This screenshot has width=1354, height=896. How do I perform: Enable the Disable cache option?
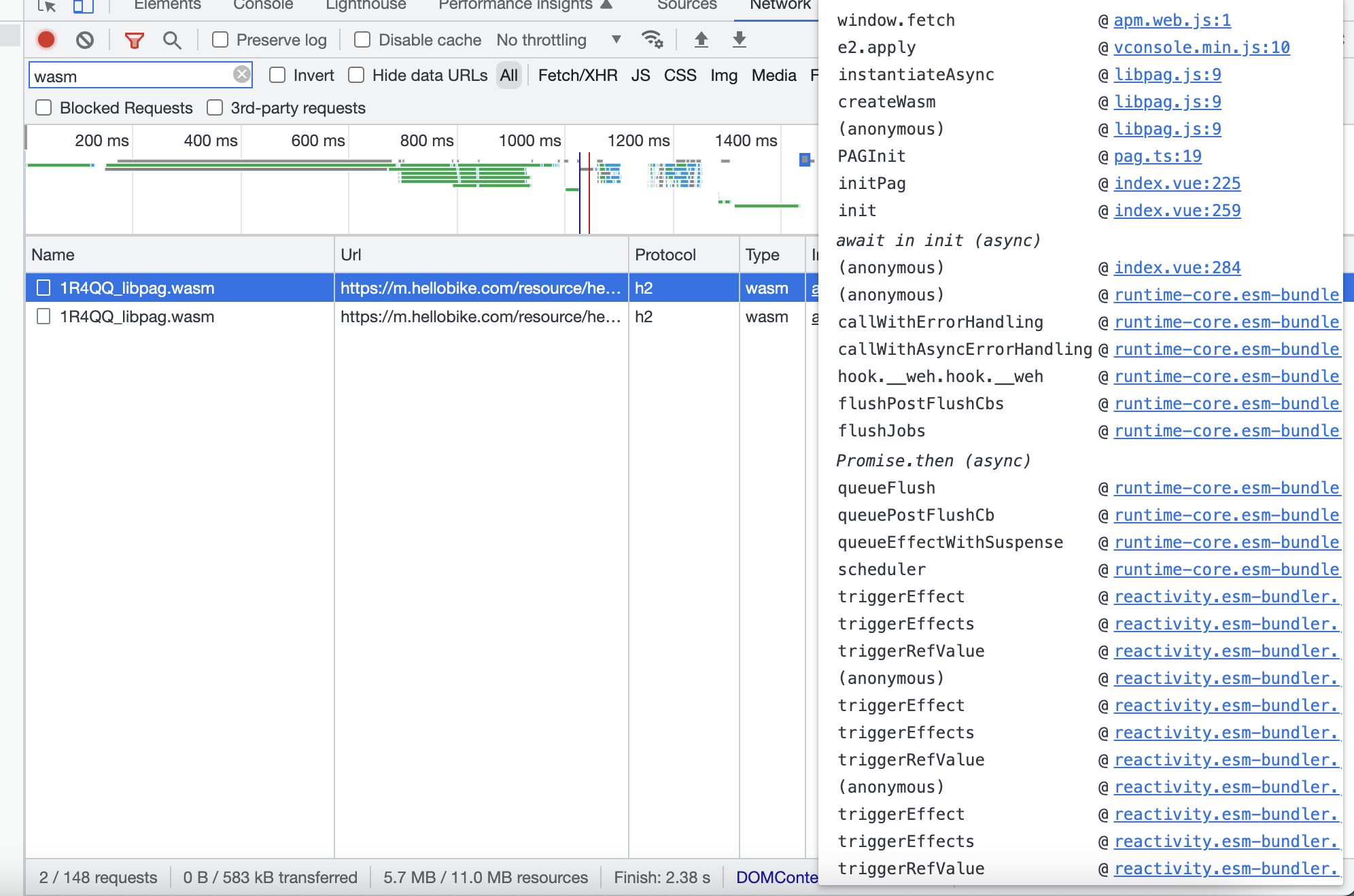pos(360,39)
